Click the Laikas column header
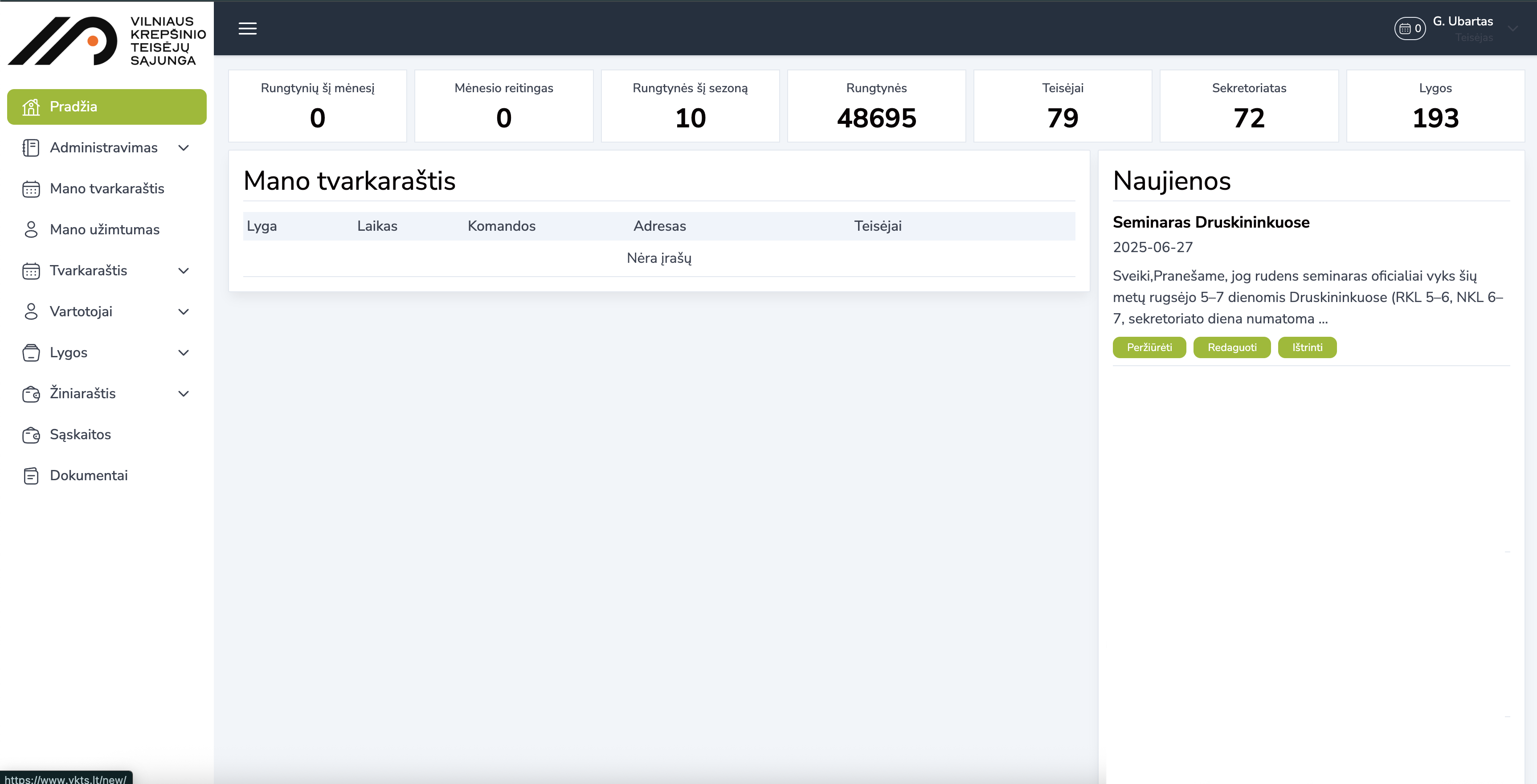The width and height of the screenshot is (1537, 784). (x=377, y=226)
